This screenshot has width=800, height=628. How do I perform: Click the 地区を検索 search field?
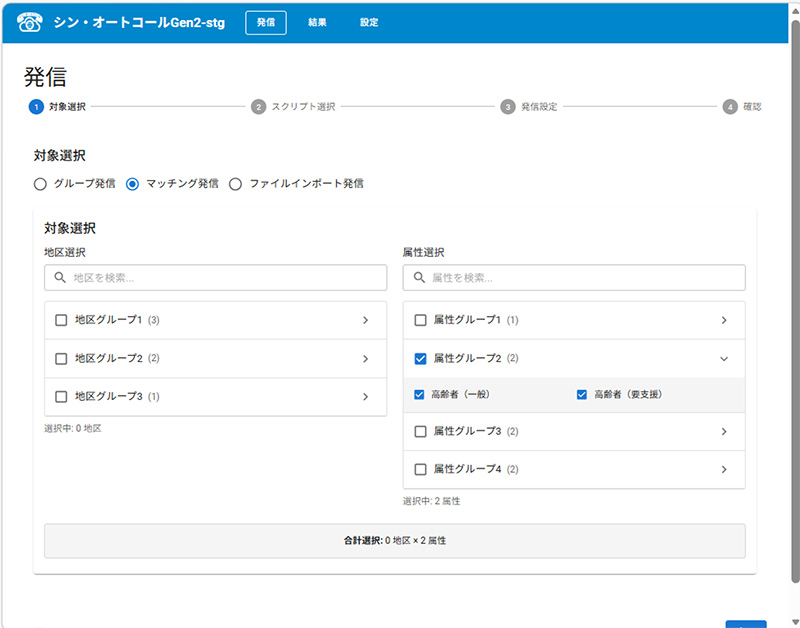tap(215, 278)
